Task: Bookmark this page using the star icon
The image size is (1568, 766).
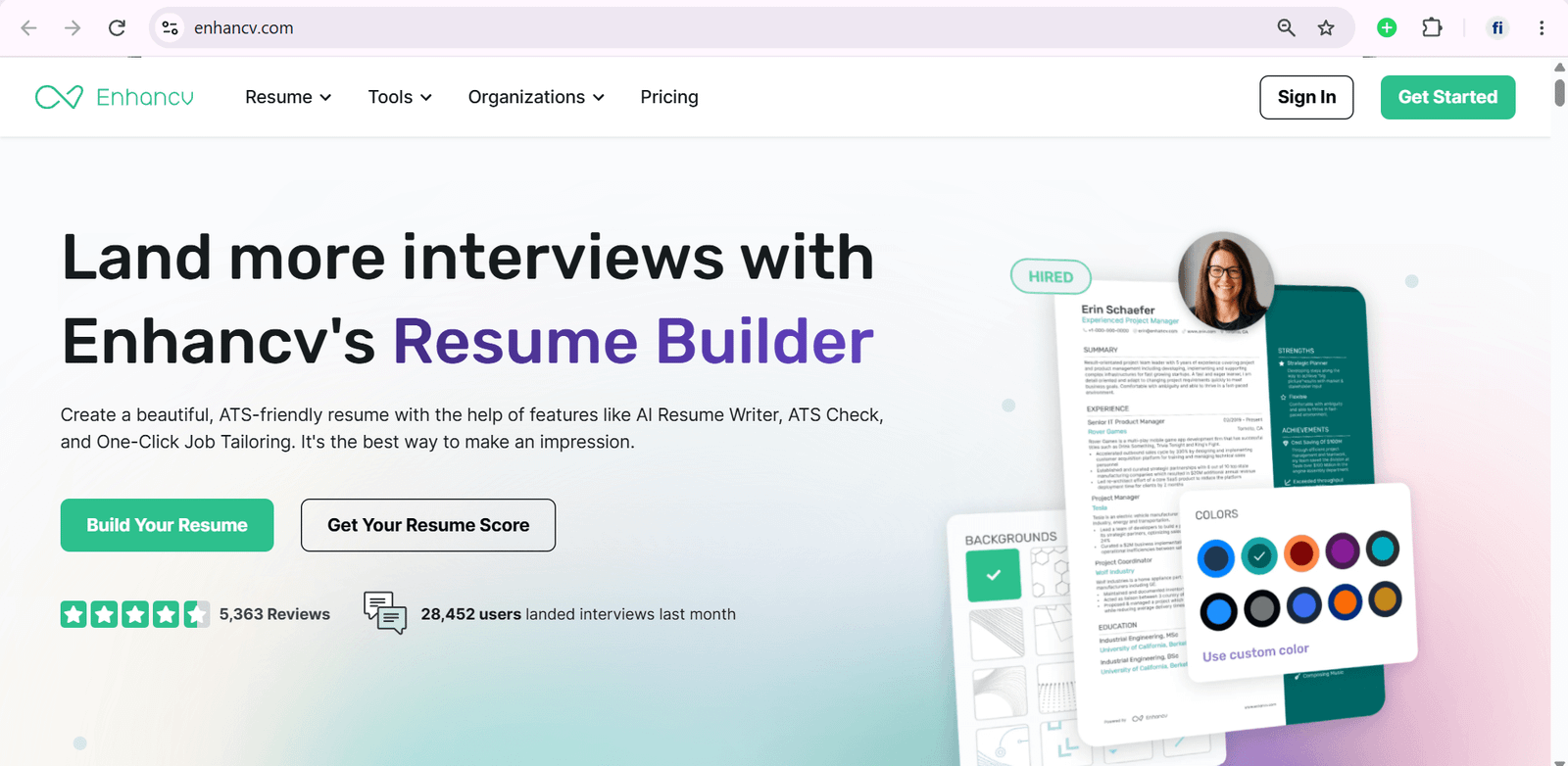Action: pyautogui.click(x=1326, y=27)
